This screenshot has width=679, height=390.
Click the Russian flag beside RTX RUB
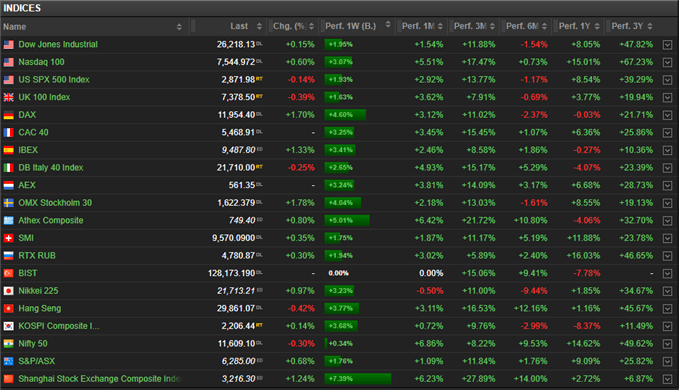9,256
